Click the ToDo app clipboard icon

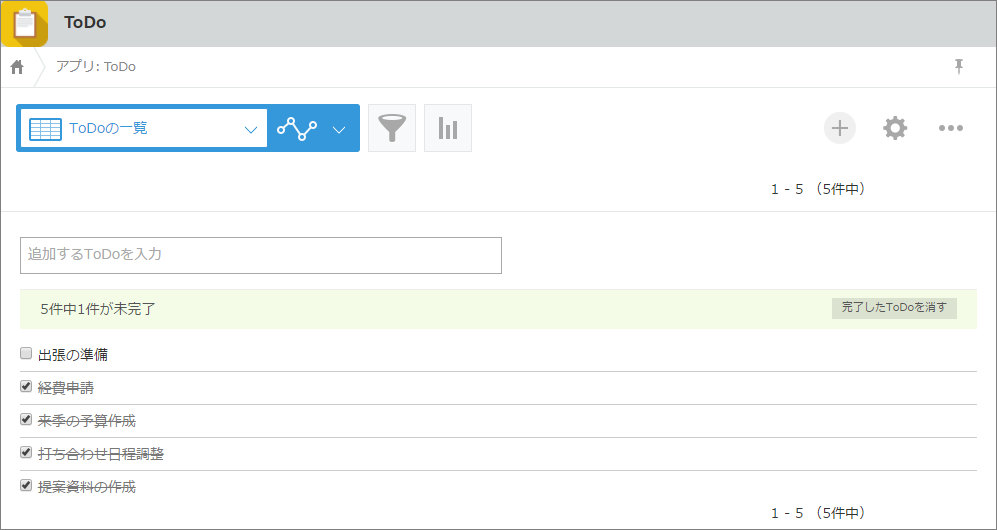[x=24, y=23]
